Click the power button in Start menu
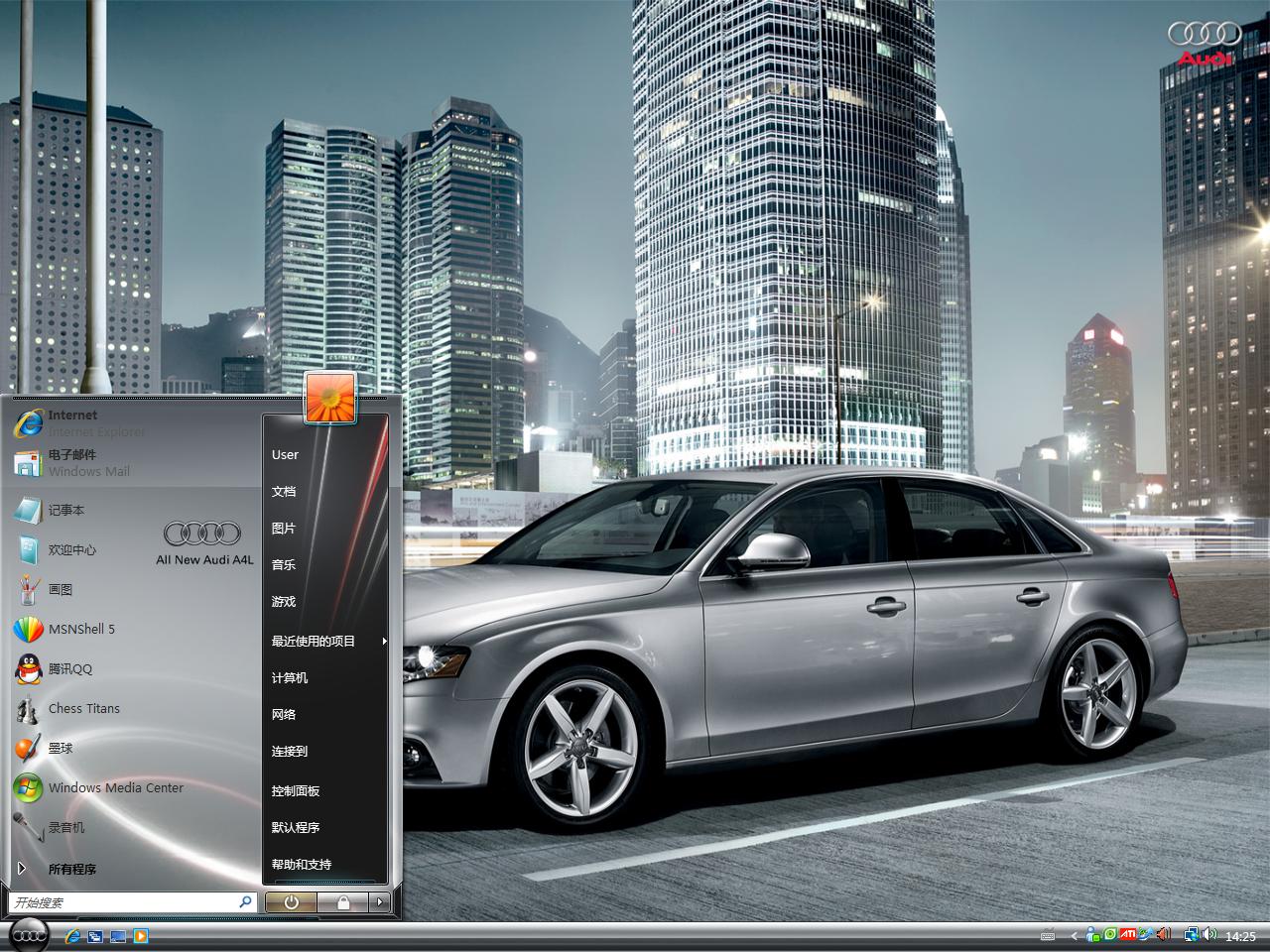The width and height of the screenshot is (1270, 952). point(291,902)
